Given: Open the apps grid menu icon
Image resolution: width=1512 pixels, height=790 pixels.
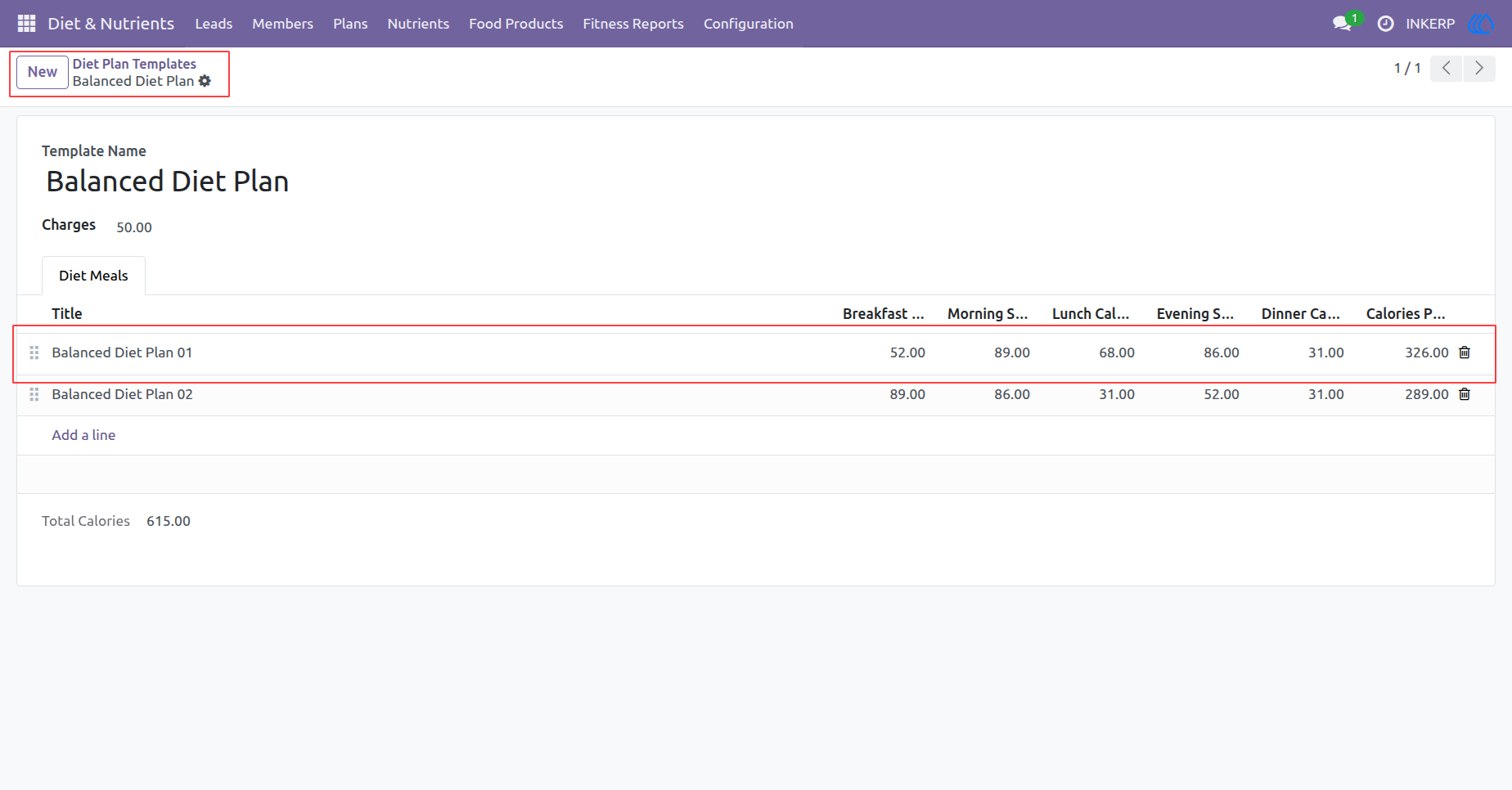Looking at the screenshot, I should point(26,24).
